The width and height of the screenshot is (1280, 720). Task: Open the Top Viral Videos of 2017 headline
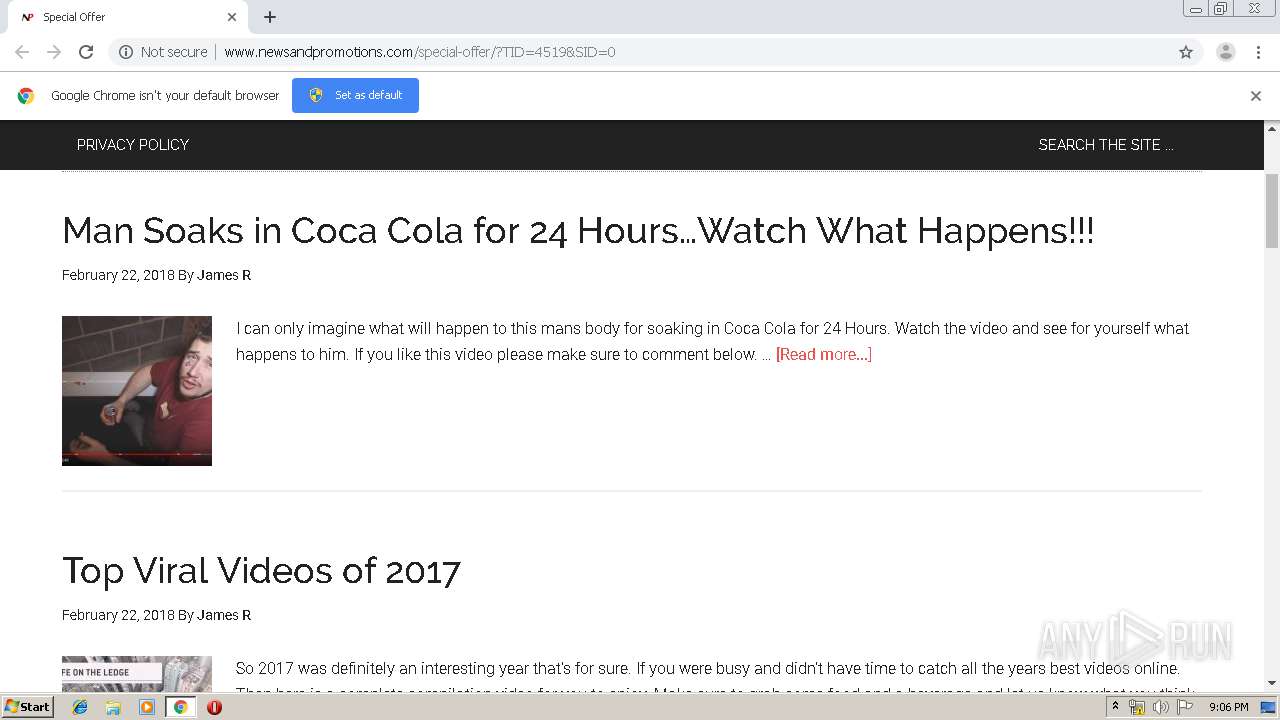[x=261, y=571]
